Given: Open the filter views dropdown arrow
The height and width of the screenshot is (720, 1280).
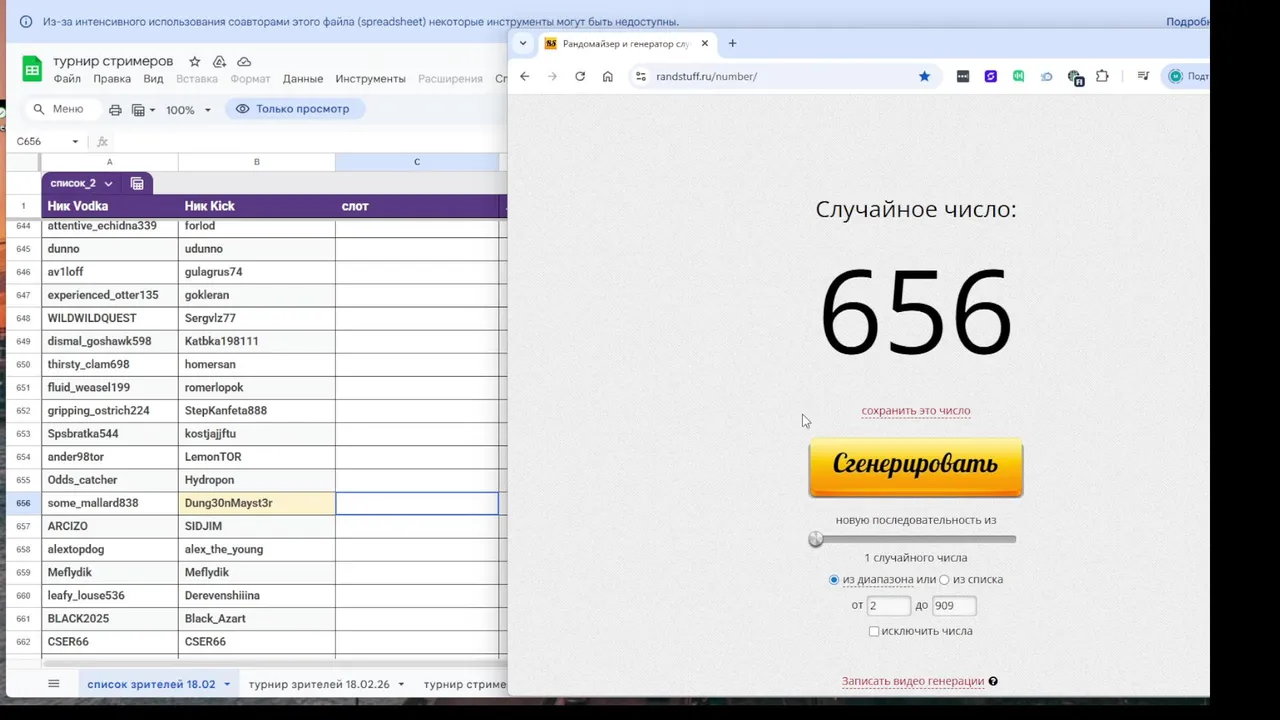Looking at the screenshot, I should (152, 110).
